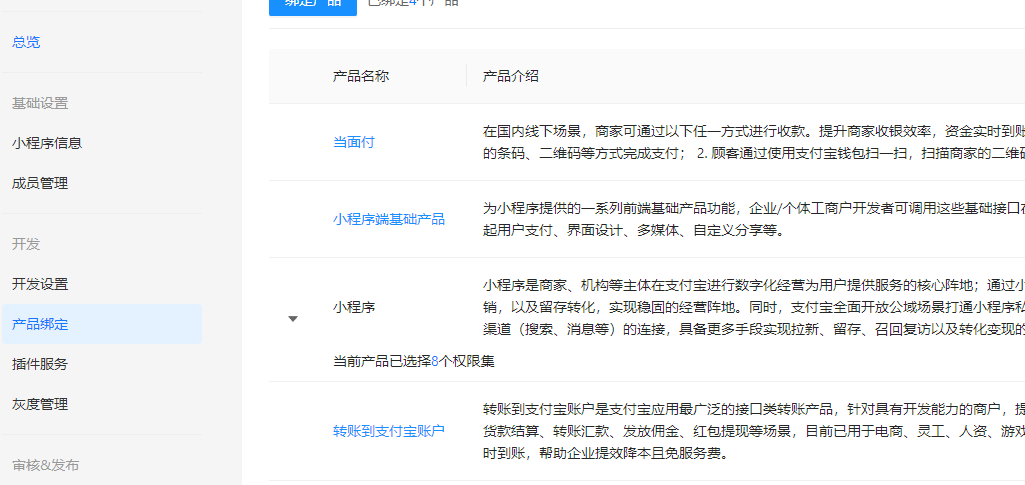The height and width of the screenshot is (485, 1025).
Task: Go to 成员管理 member management
Action: [x=40, y=184]
